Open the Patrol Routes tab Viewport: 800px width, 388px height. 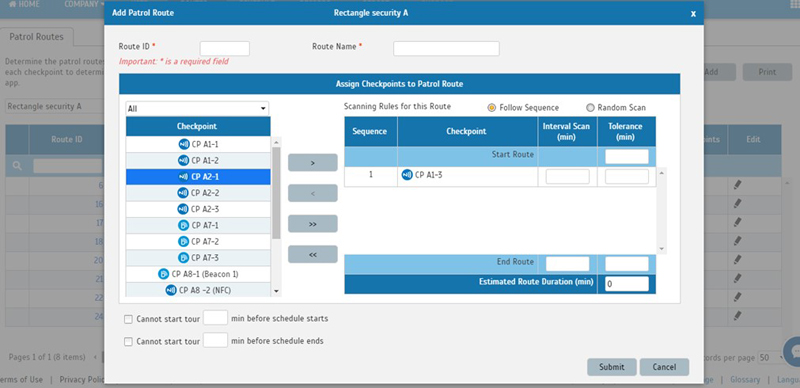[x=37, y=37]
